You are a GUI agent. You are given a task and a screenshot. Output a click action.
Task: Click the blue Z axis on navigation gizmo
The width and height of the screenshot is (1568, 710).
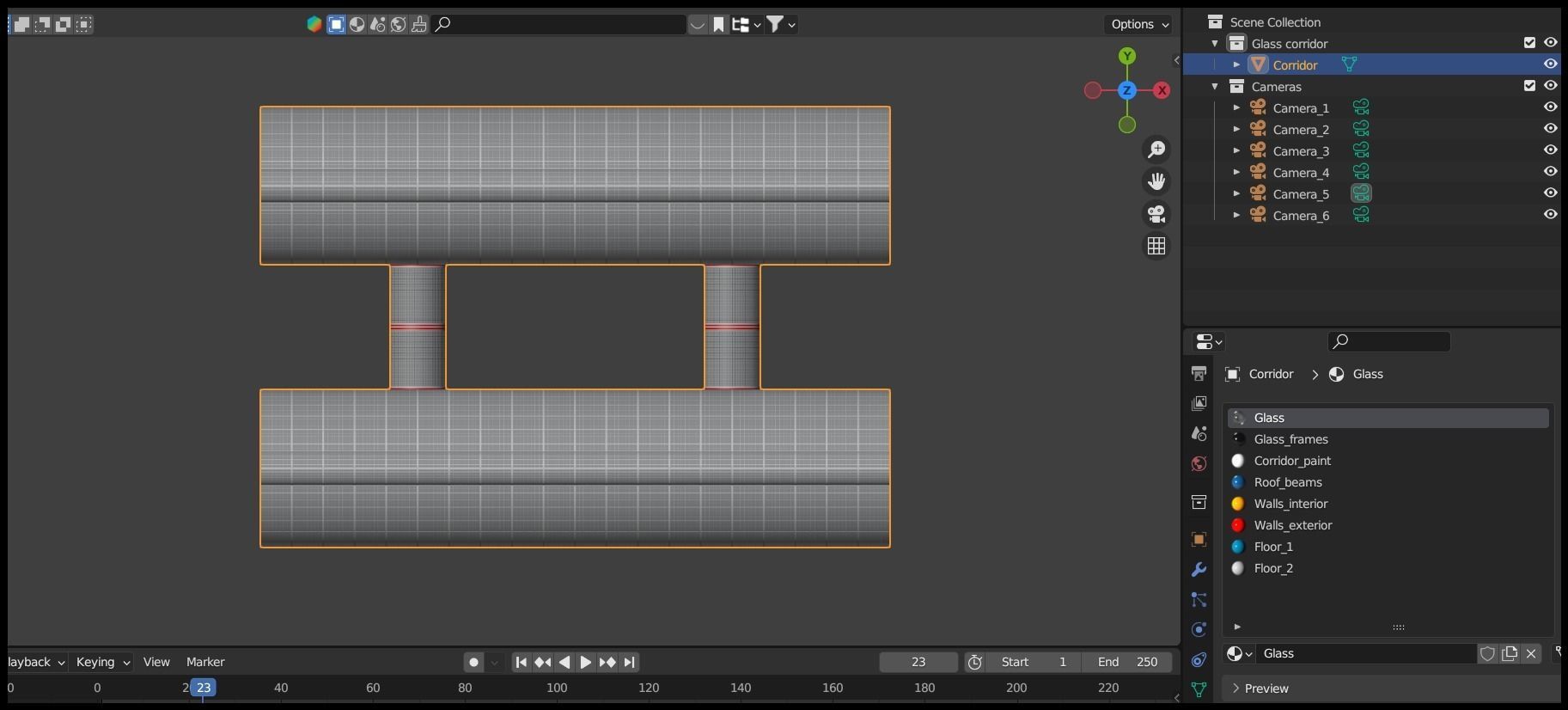(x=1127, y=90)
